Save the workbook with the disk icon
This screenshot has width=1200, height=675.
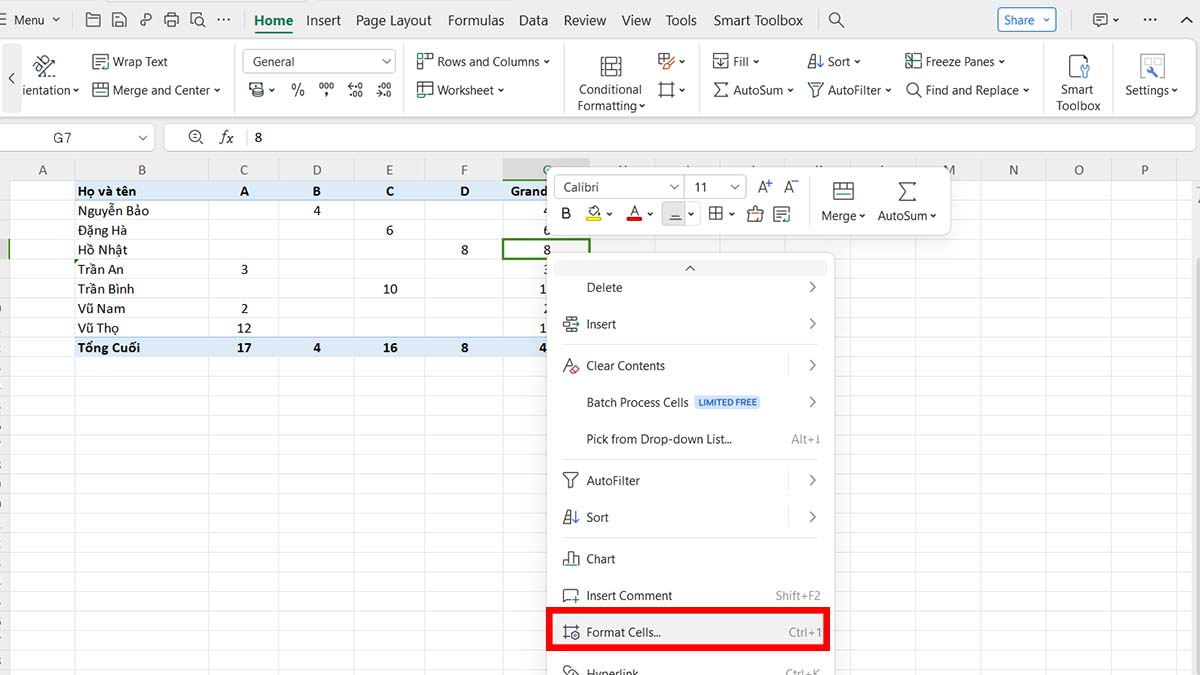(x=119, y=20)
